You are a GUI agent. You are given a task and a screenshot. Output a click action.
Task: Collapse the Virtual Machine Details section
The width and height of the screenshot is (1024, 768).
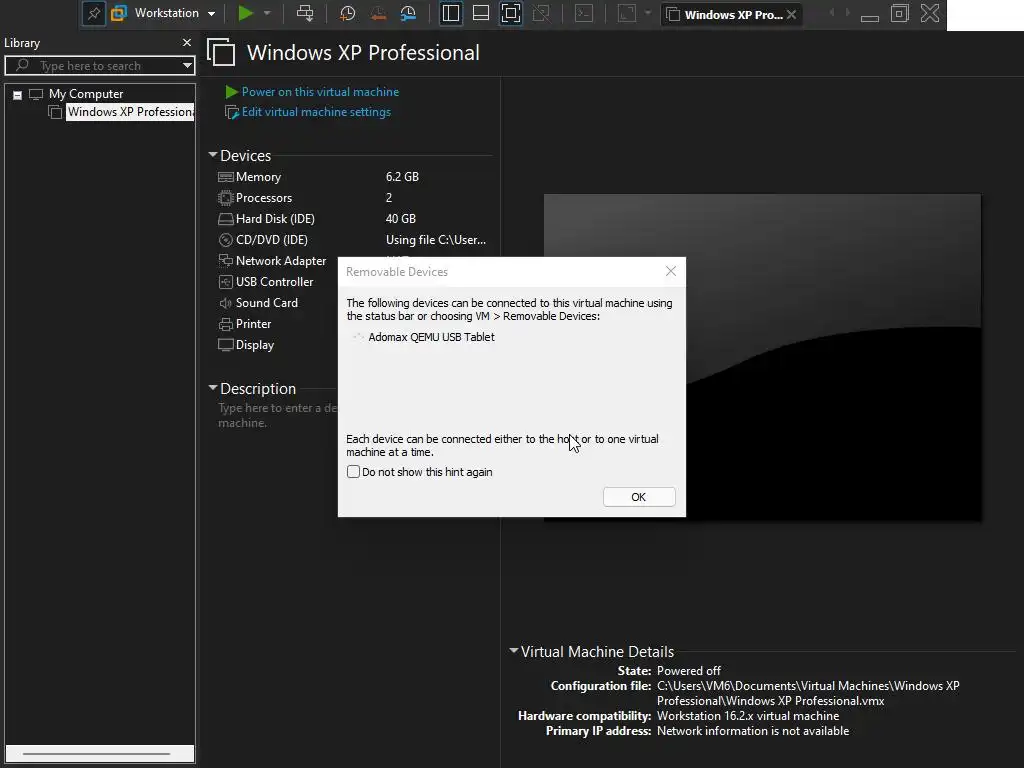pos(514,650)
